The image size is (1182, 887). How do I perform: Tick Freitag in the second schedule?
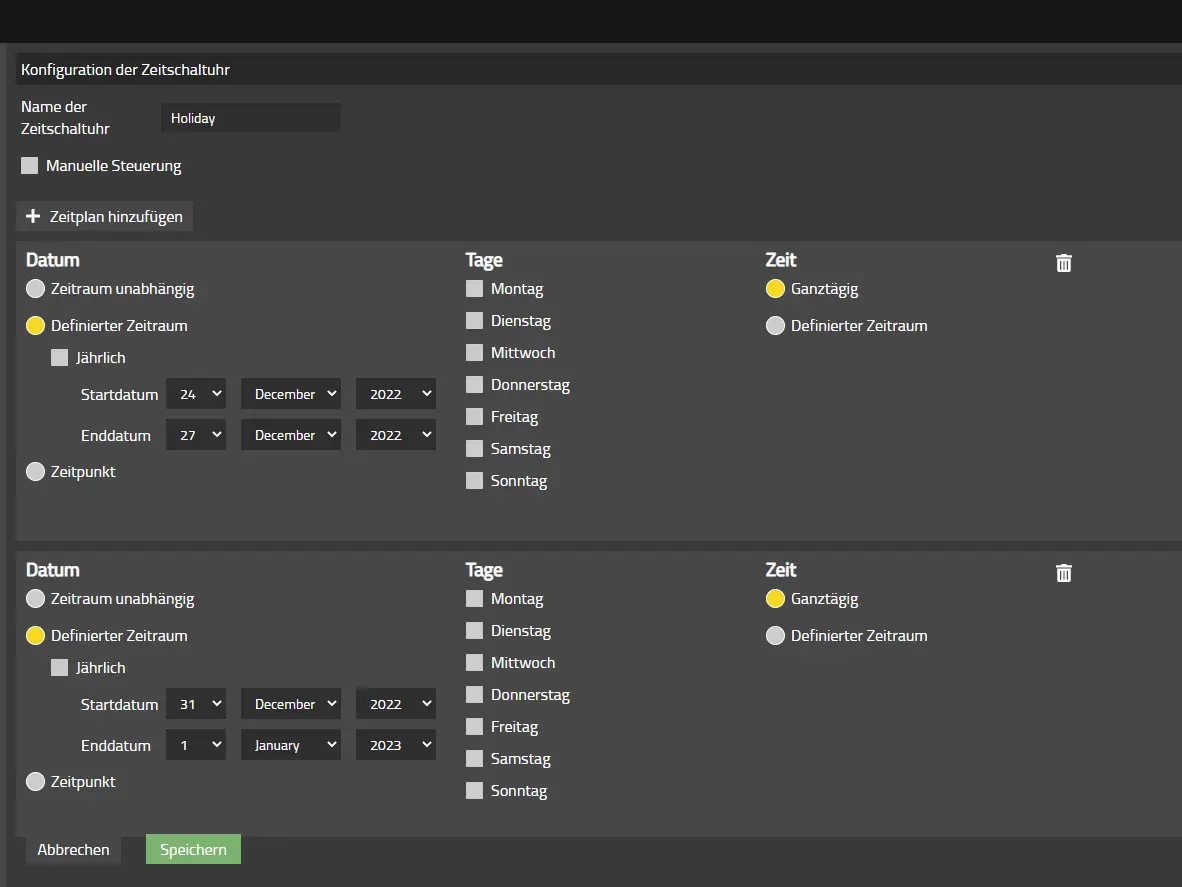click(474, 726)
